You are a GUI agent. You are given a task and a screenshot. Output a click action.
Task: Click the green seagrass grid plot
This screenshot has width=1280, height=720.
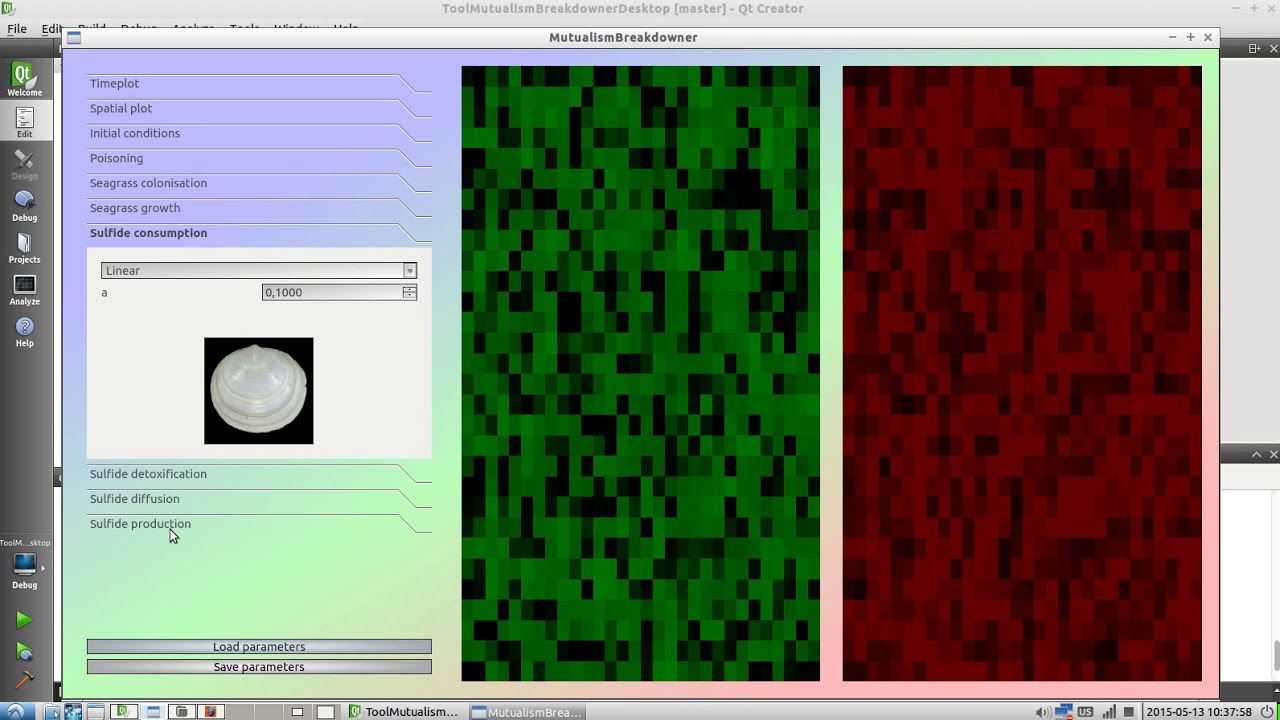[x=640, y=374]
